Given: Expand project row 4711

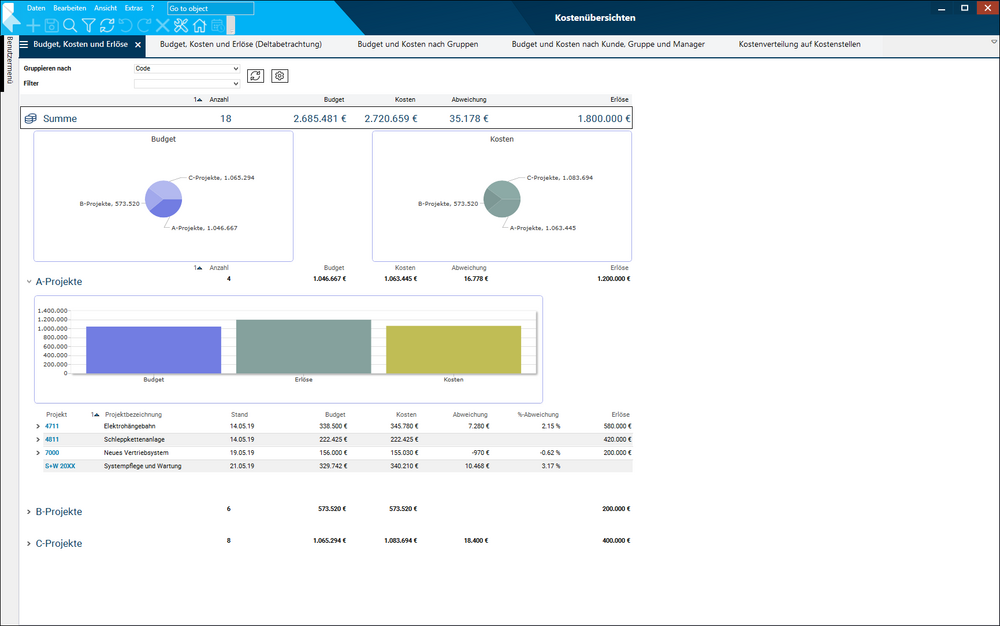Looking at the screenshot, I should [x=38, y=427].
